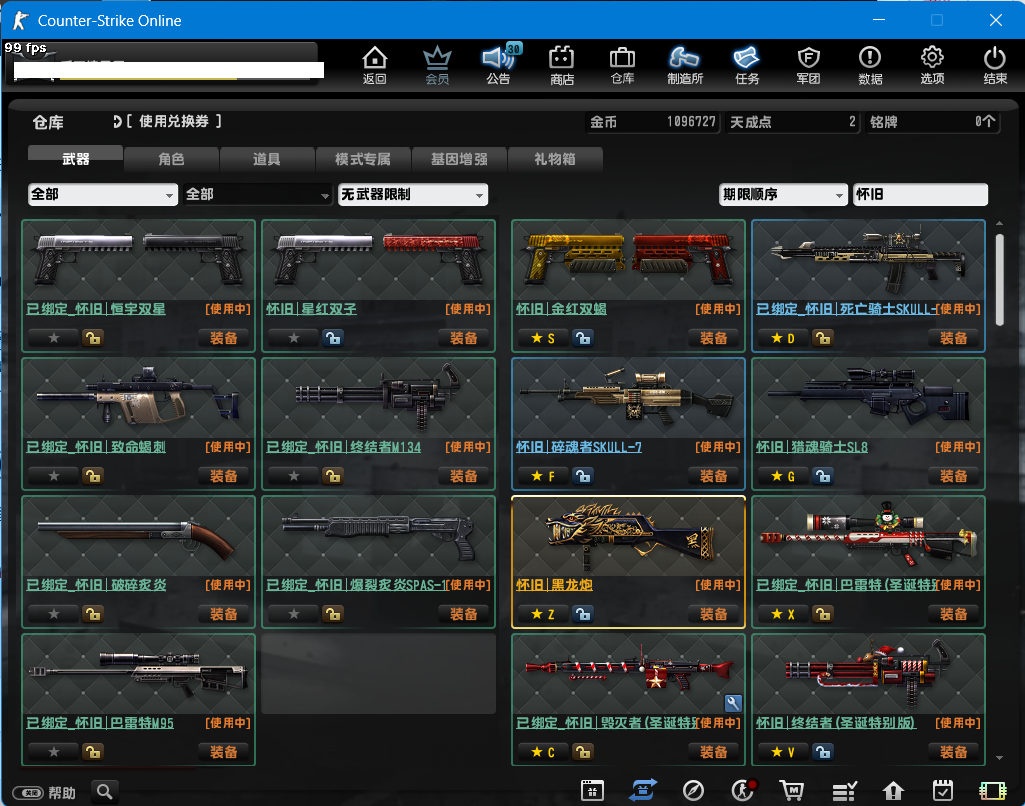This screenshot has height=806, width=1025.
Task: Click the 铭牌 count field
Action: click(x=932, y=122)
